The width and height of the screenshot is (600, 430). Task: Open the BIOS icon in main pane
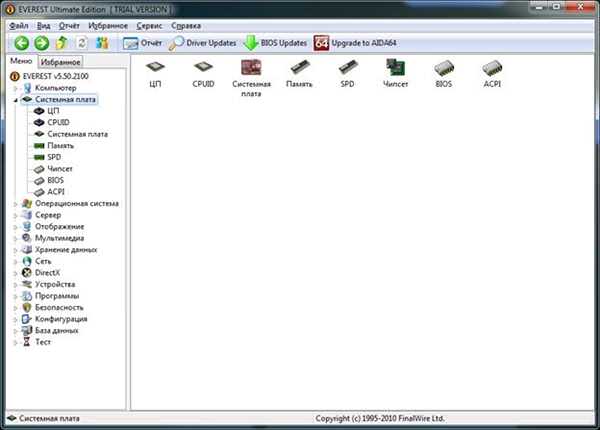(x=444, y=74)
